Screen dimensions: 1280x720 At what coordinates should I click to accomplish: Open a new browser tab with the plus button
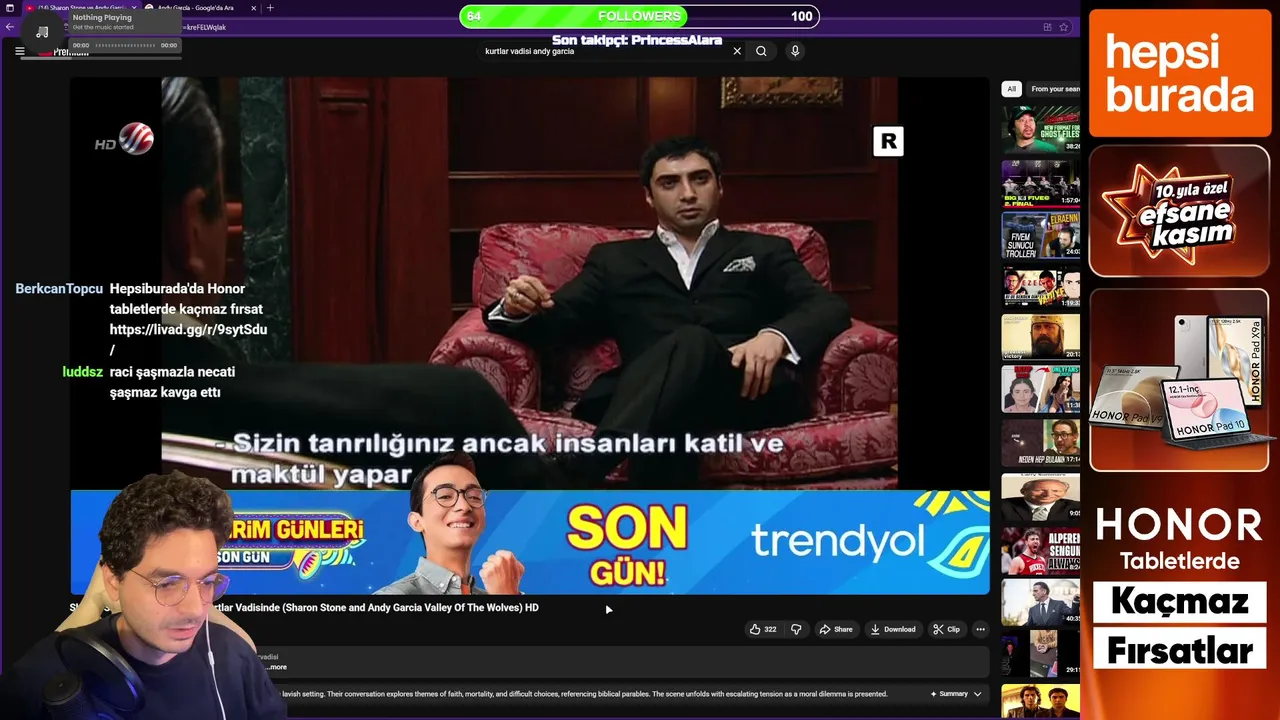(270, 8)
